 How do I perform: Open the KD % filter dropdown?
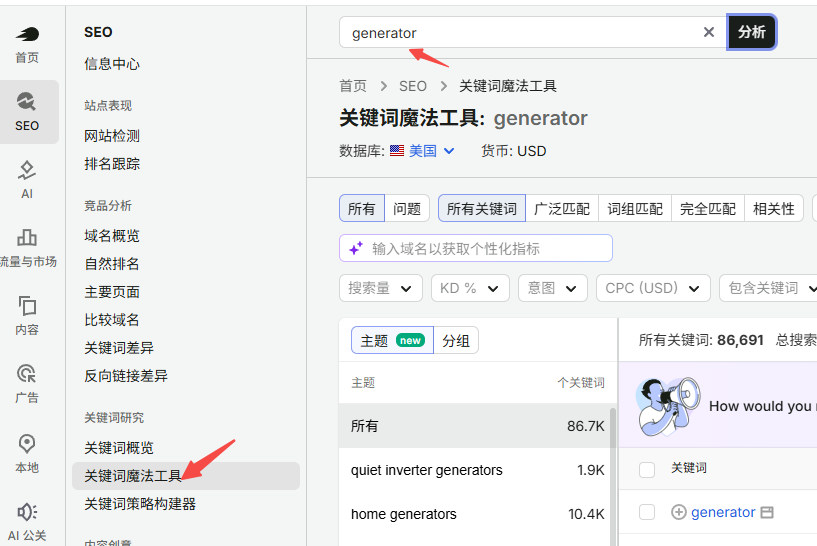coord(470,288)
